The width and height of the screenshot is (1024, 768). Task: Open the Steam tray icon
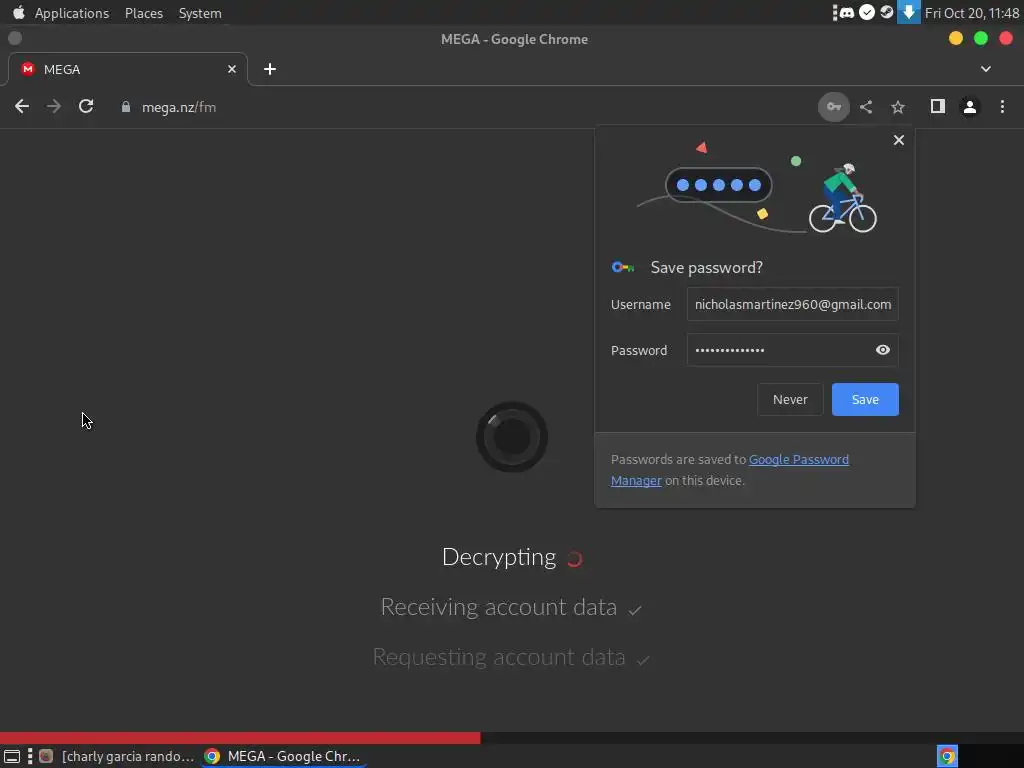886,12
